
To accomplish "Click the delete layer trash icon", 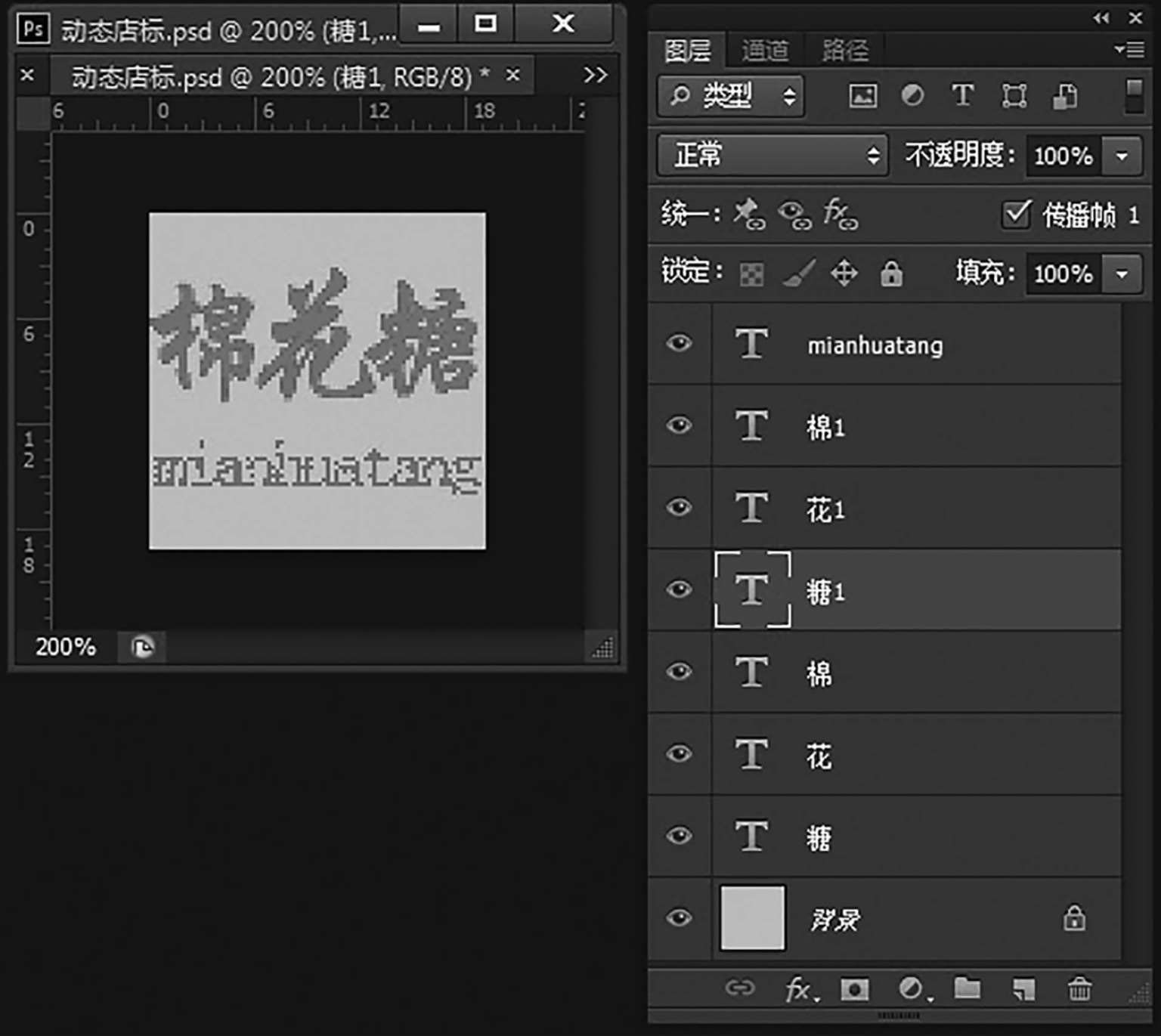I will pos(1079,988).
